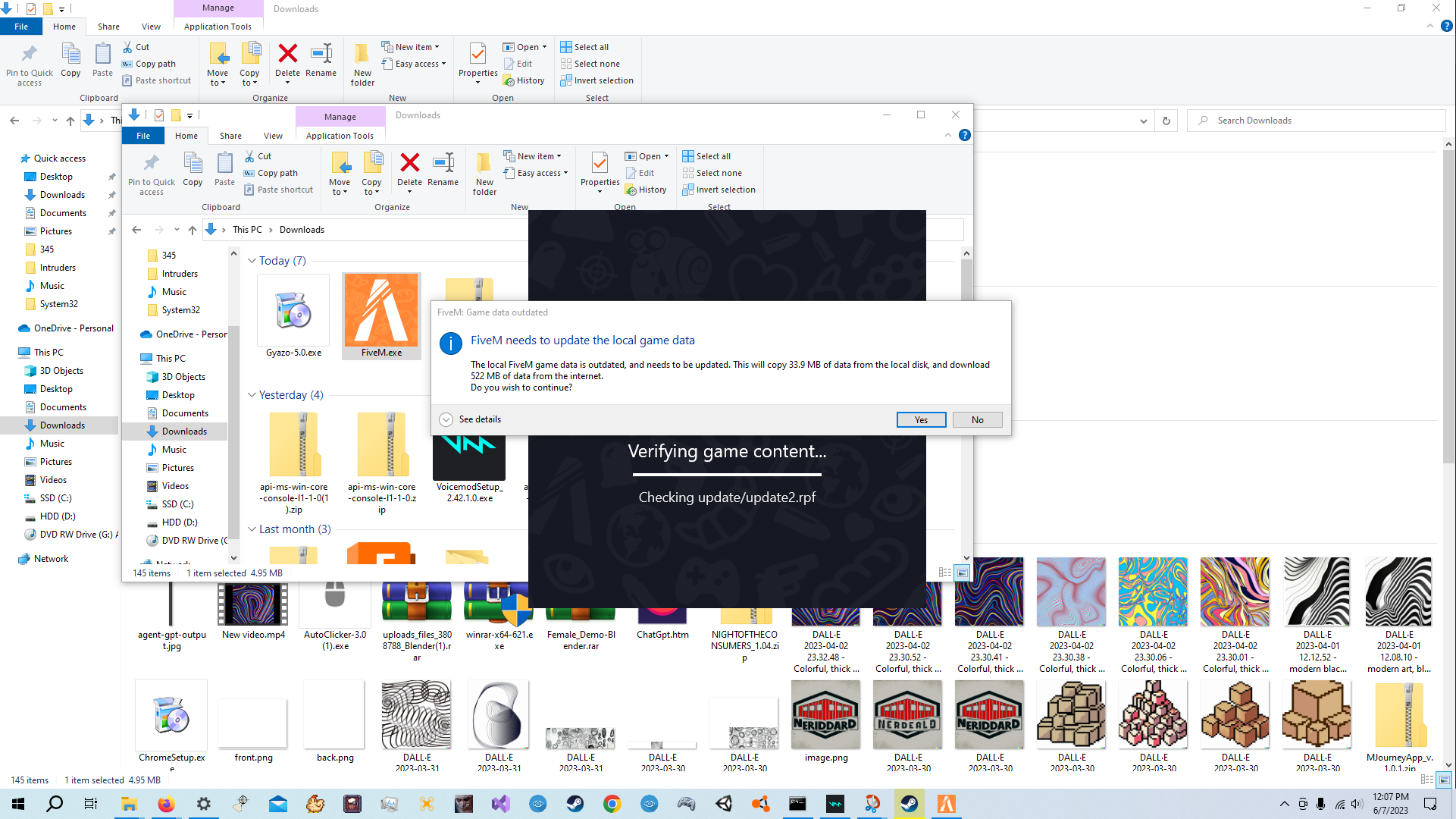The height and width of the screenshot is (819, 1456).
Task: Open the Share ribbon tab
Action: 230,136
